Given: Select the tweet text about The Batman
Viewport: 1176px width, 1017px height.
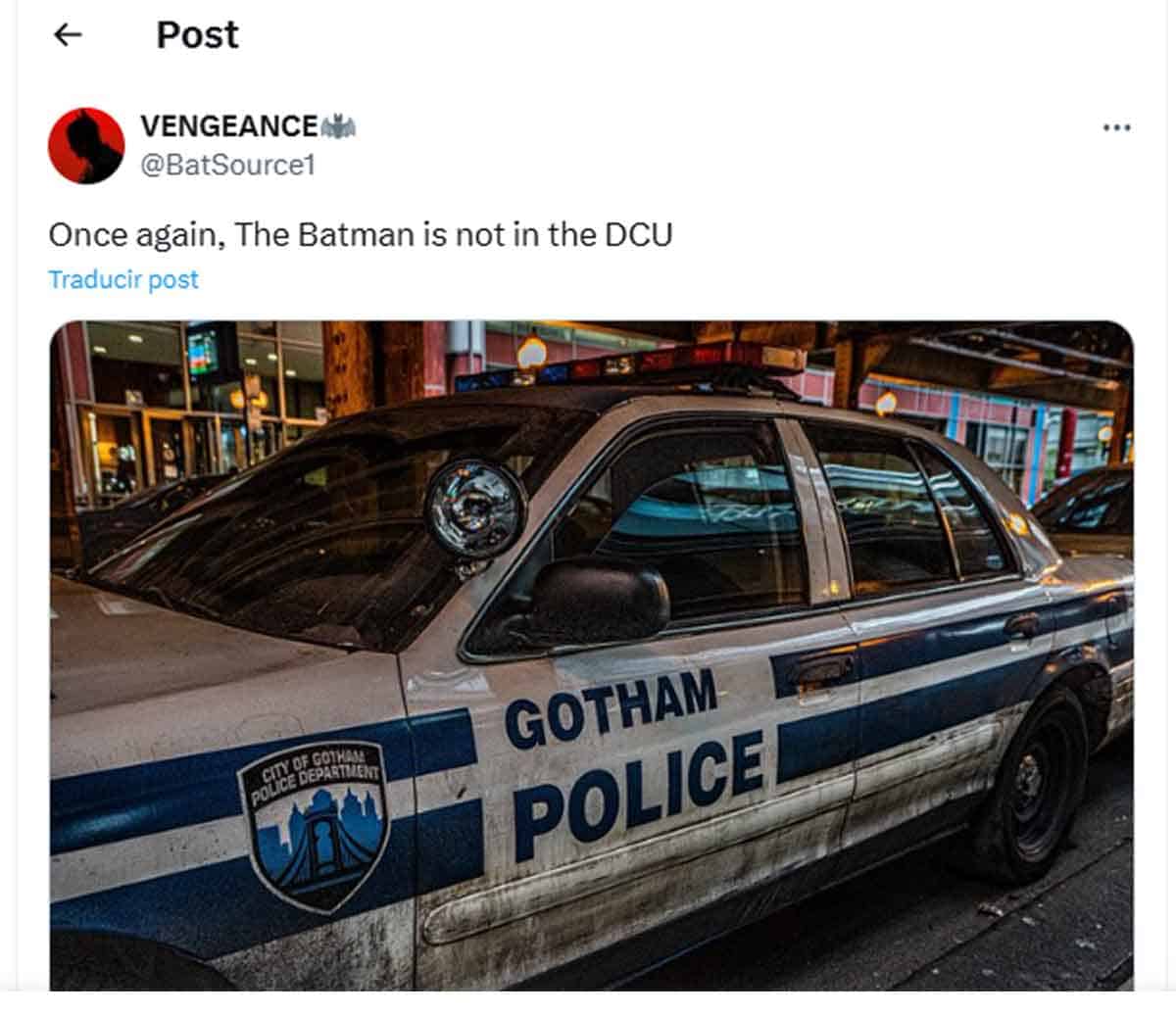Looking at the screenshot, I should (361, 235).
